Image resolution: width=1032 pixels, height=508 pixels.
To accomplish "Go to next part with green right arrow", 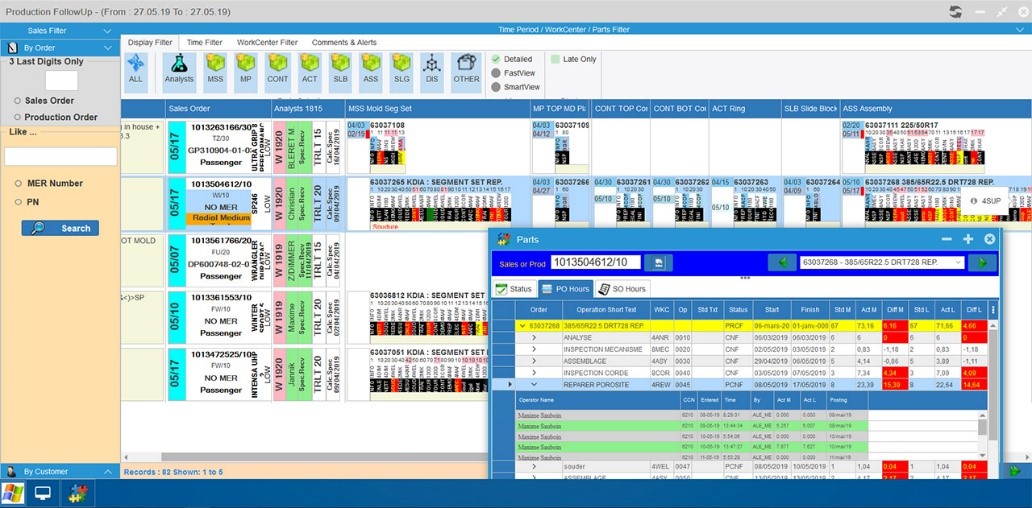I will coord(982,263).
